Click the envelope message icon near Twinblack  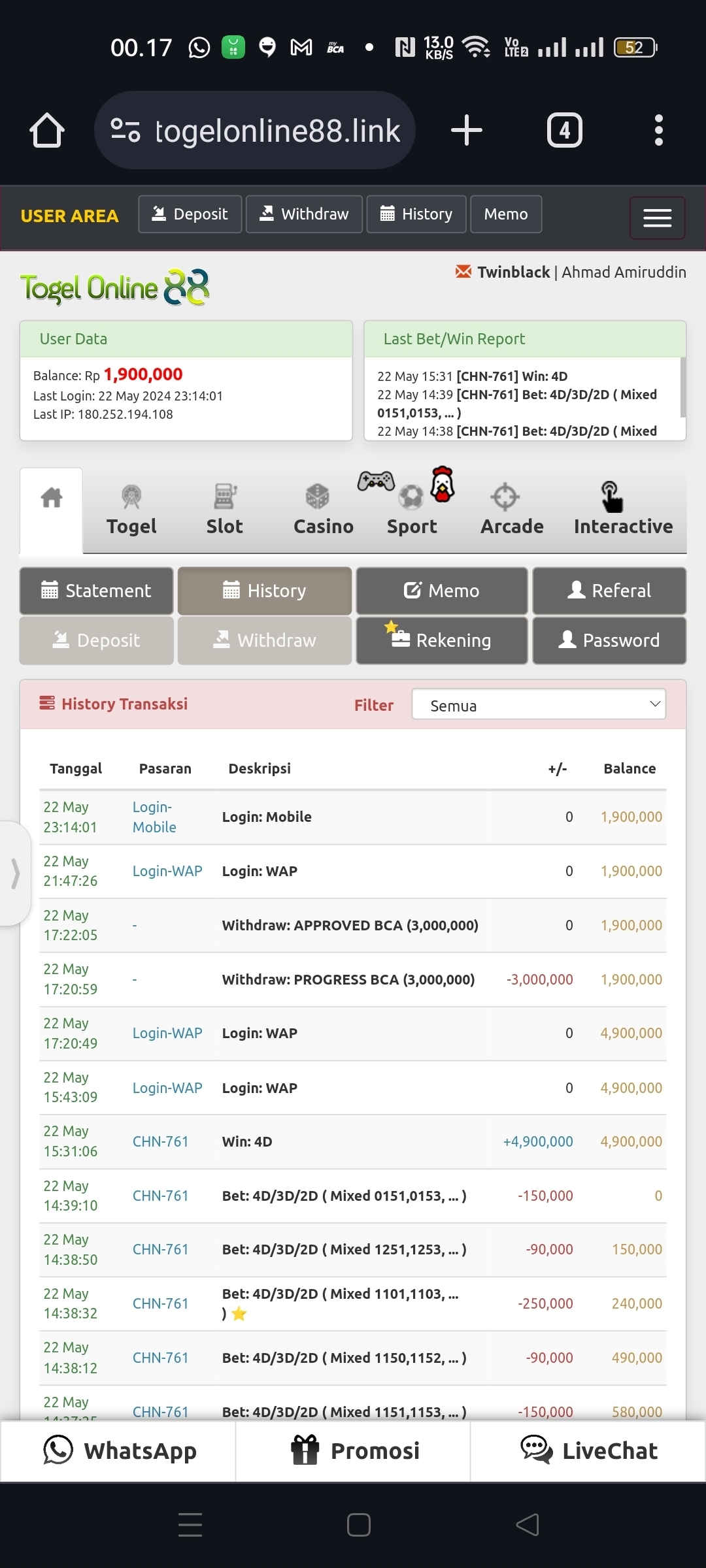click(x=463, y=272)
